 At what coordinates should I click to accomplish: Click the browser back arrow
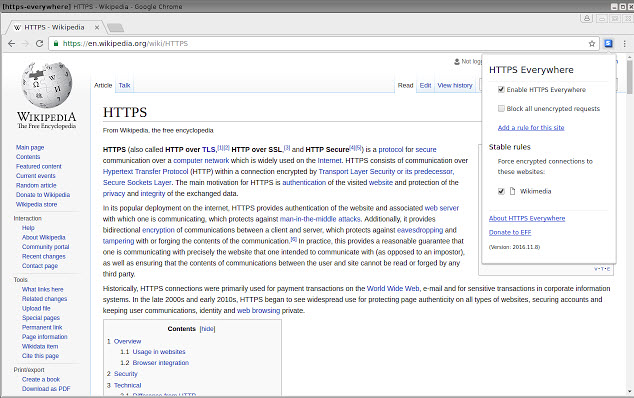pyautogui.click(x=11, y=43)
